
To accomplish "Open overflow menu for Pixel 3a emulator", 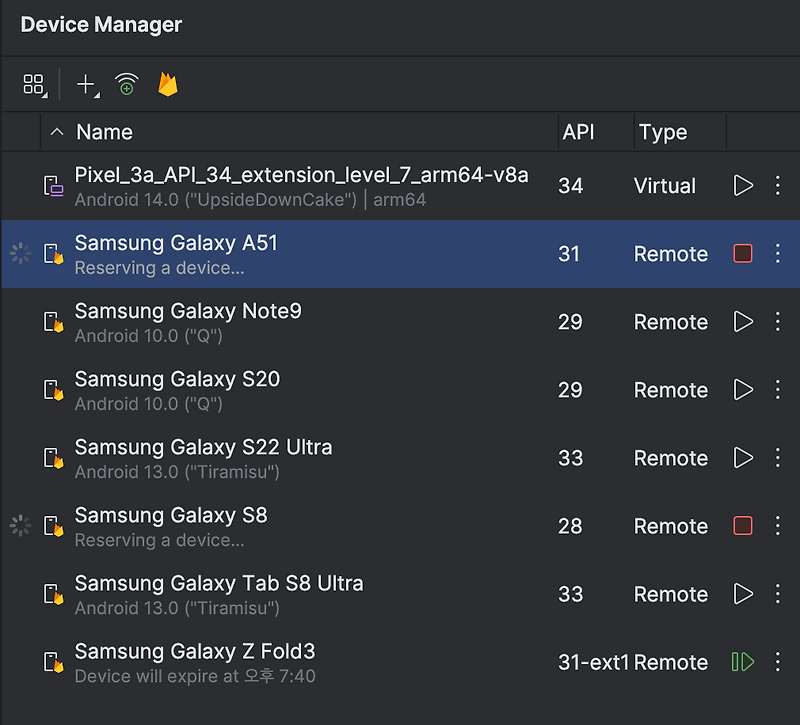I will [x=778, y=186].
